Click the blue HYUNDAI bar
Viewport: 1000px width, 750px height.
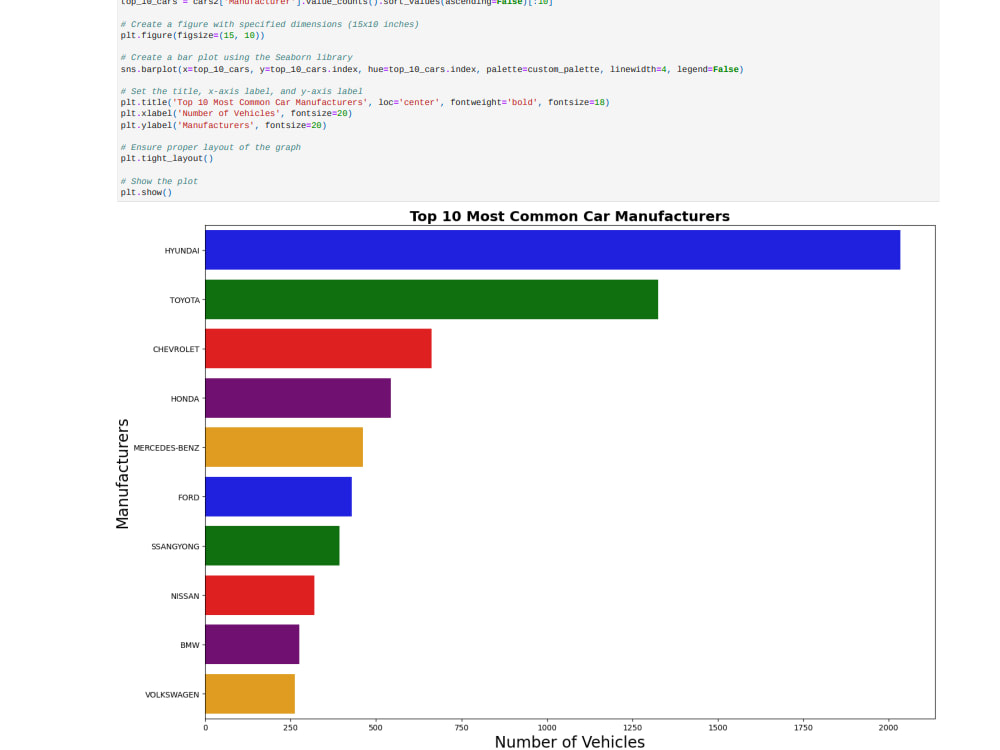pos(553,250)
